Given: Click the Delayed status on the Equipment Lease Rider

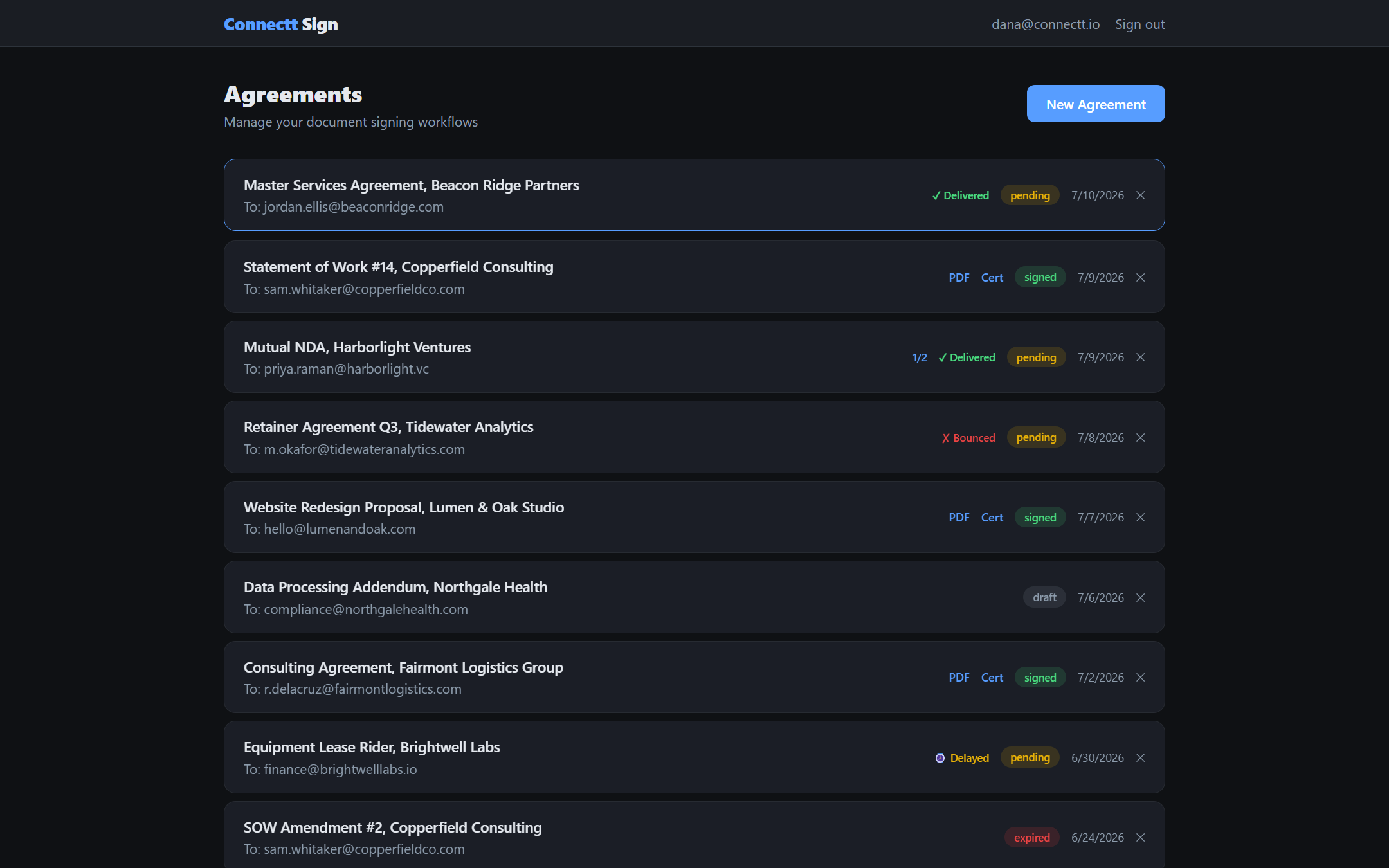Looking at the screenshot, I should click(962, 757).
